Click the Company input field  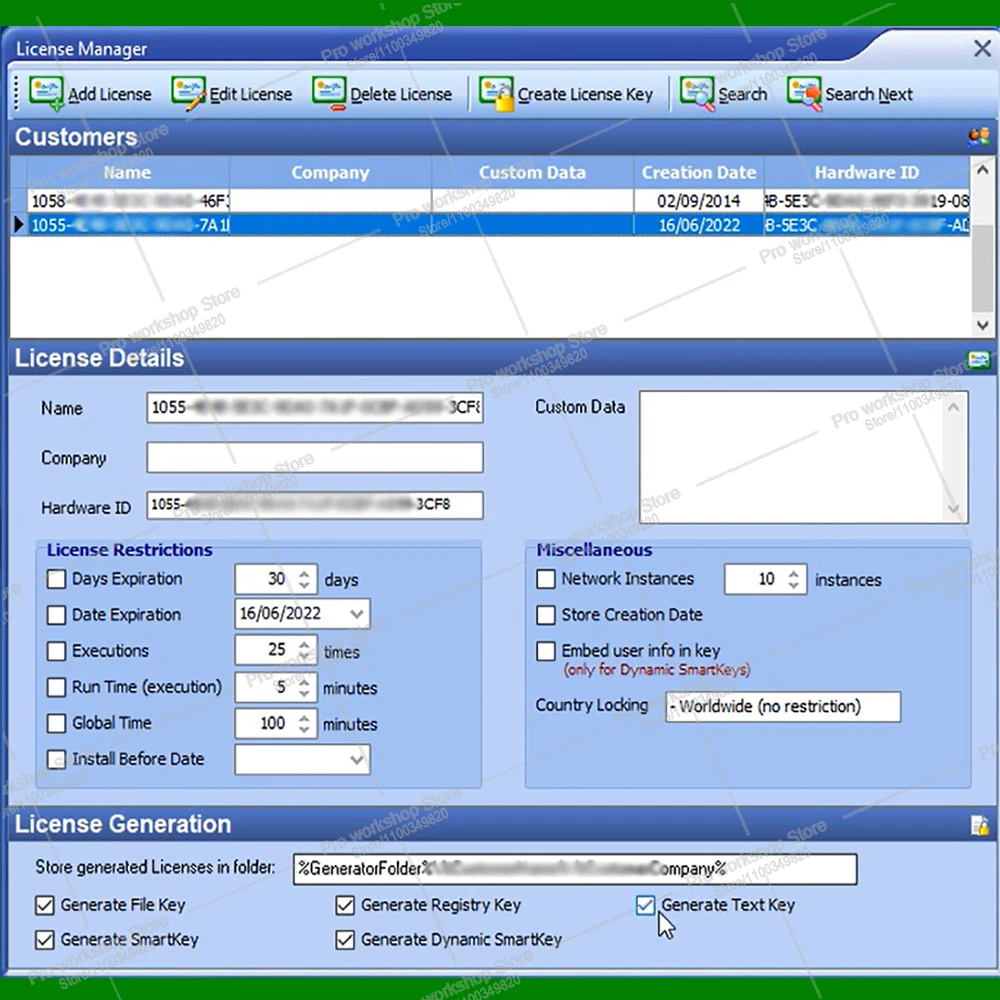pyautogui.click(x=314, y=457)
